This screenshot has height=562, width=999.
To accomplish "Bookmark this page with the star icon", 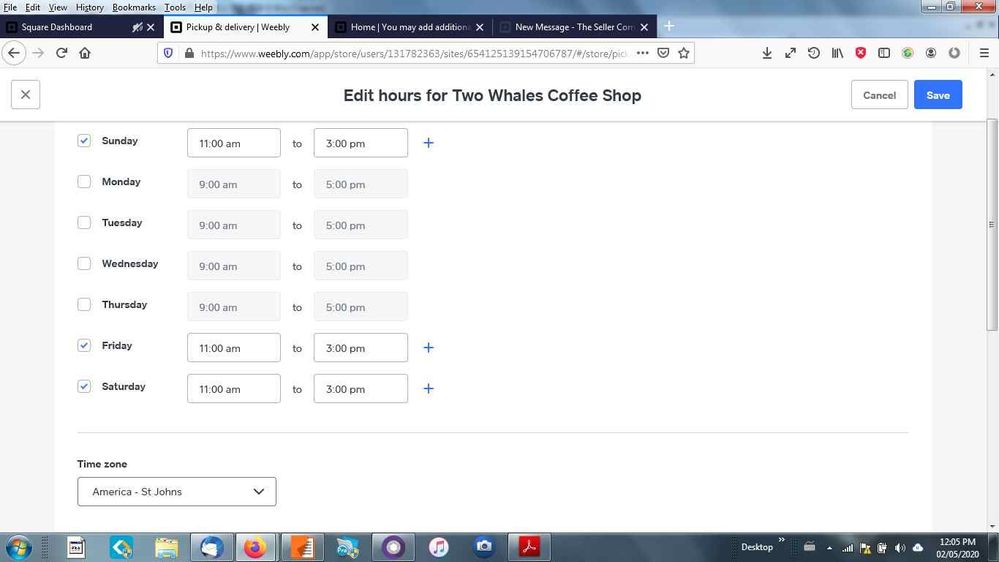I will 684,53.
